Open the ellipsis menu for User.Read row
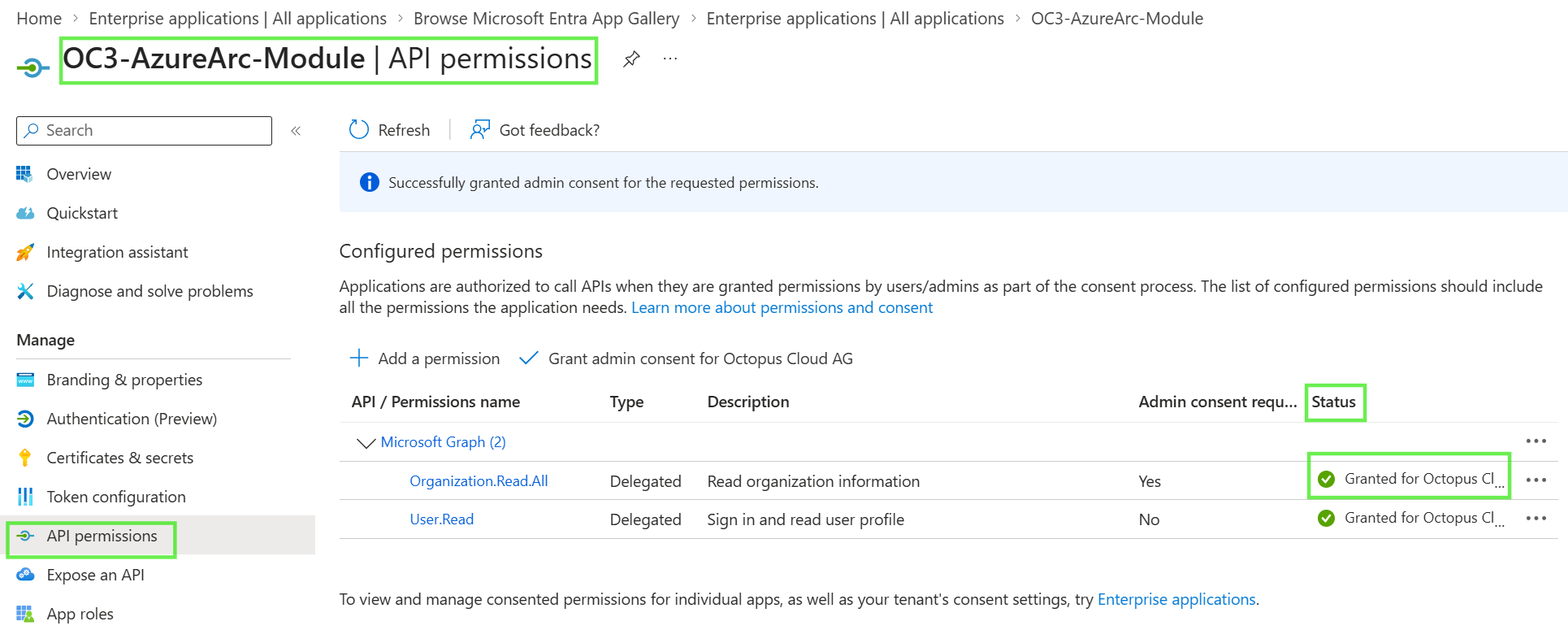Viewport: 1568px width, 630px height. point(1536,519)
